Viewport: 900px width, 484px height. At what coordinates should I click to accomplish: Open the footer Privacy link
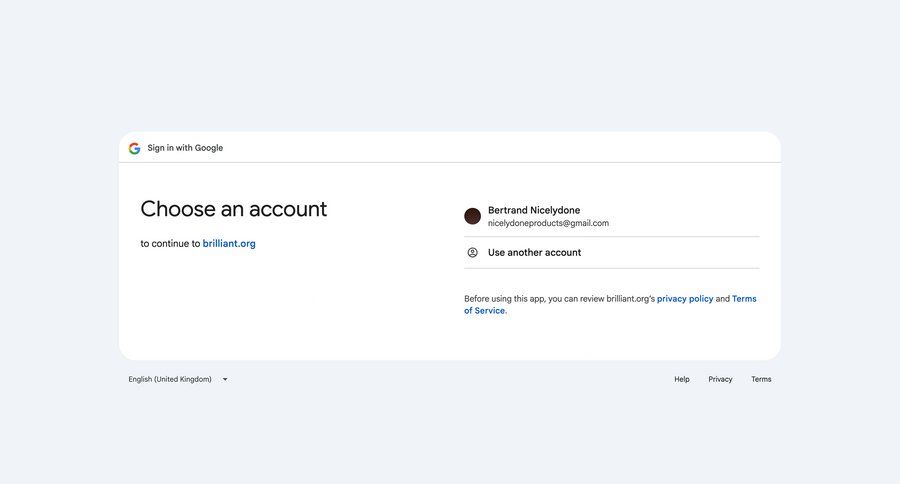coord(720,380)
